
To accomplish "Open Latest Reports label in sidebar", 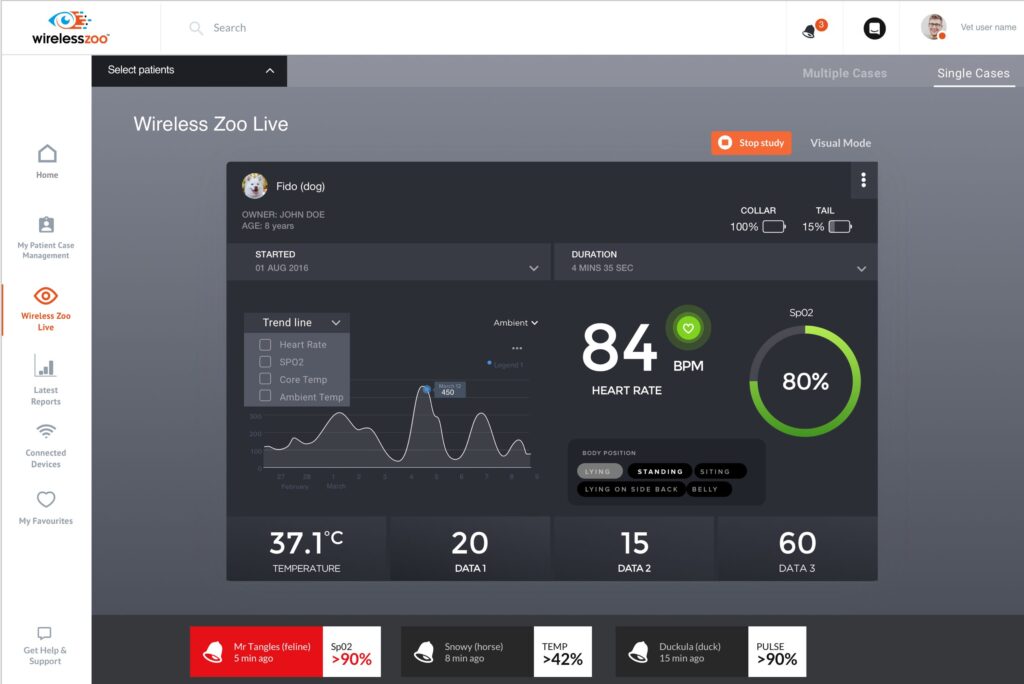I will tap(46, 396).
